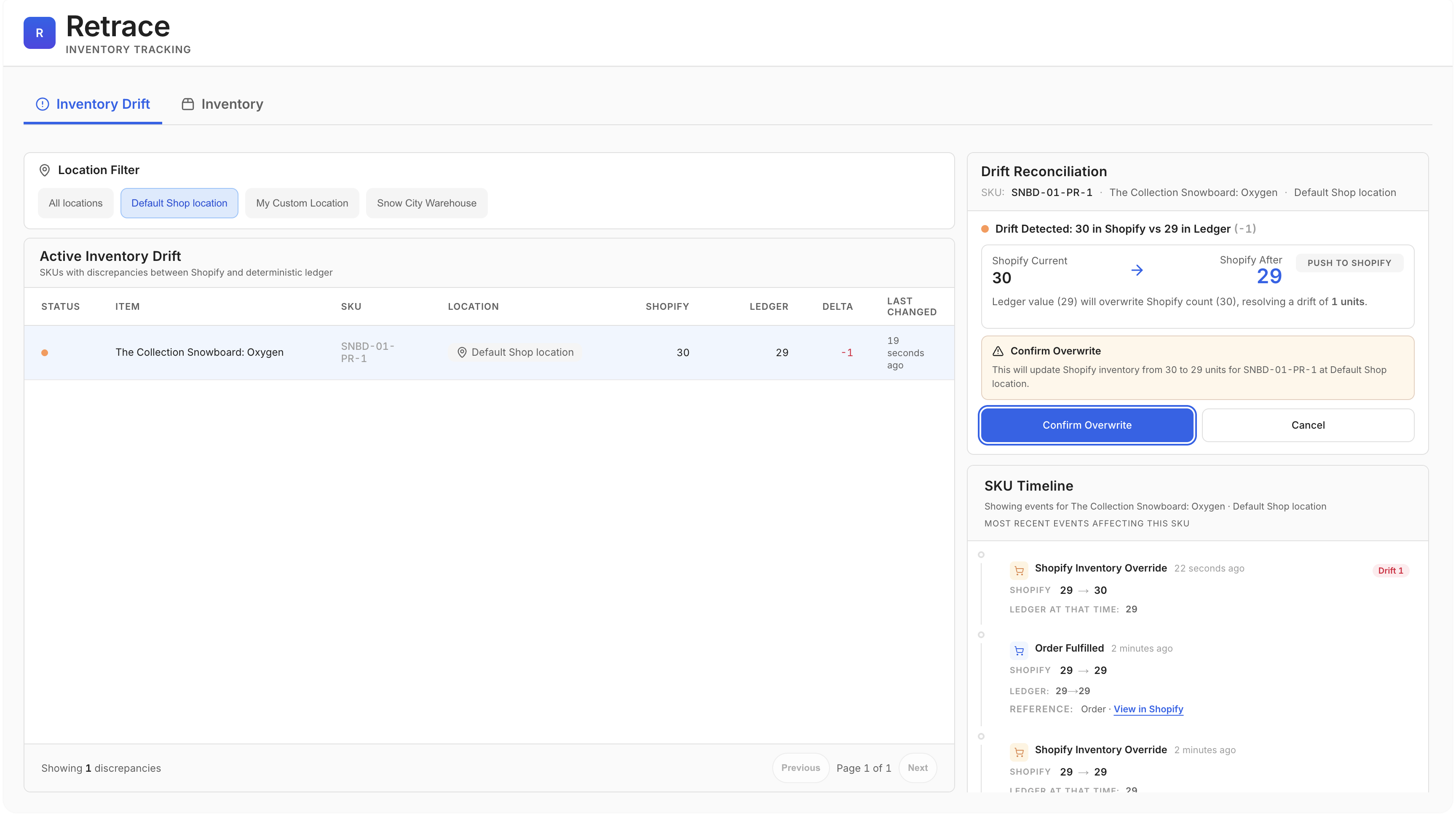Confirm the overwrite to Shopify
This screenshot has width=1456, height=816.
coord(1087,425)
